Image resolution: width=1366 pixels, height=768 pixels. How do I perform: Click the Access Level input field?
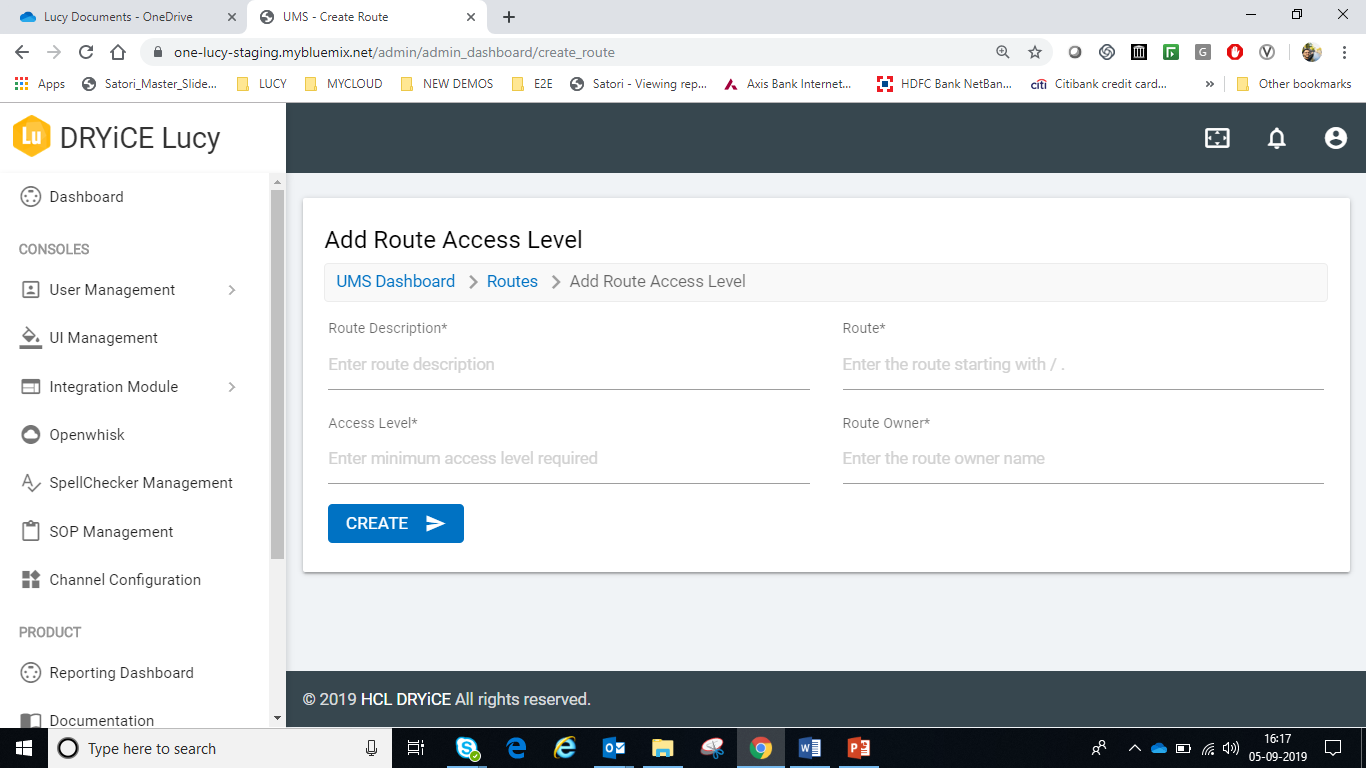[x=569, y=459]
